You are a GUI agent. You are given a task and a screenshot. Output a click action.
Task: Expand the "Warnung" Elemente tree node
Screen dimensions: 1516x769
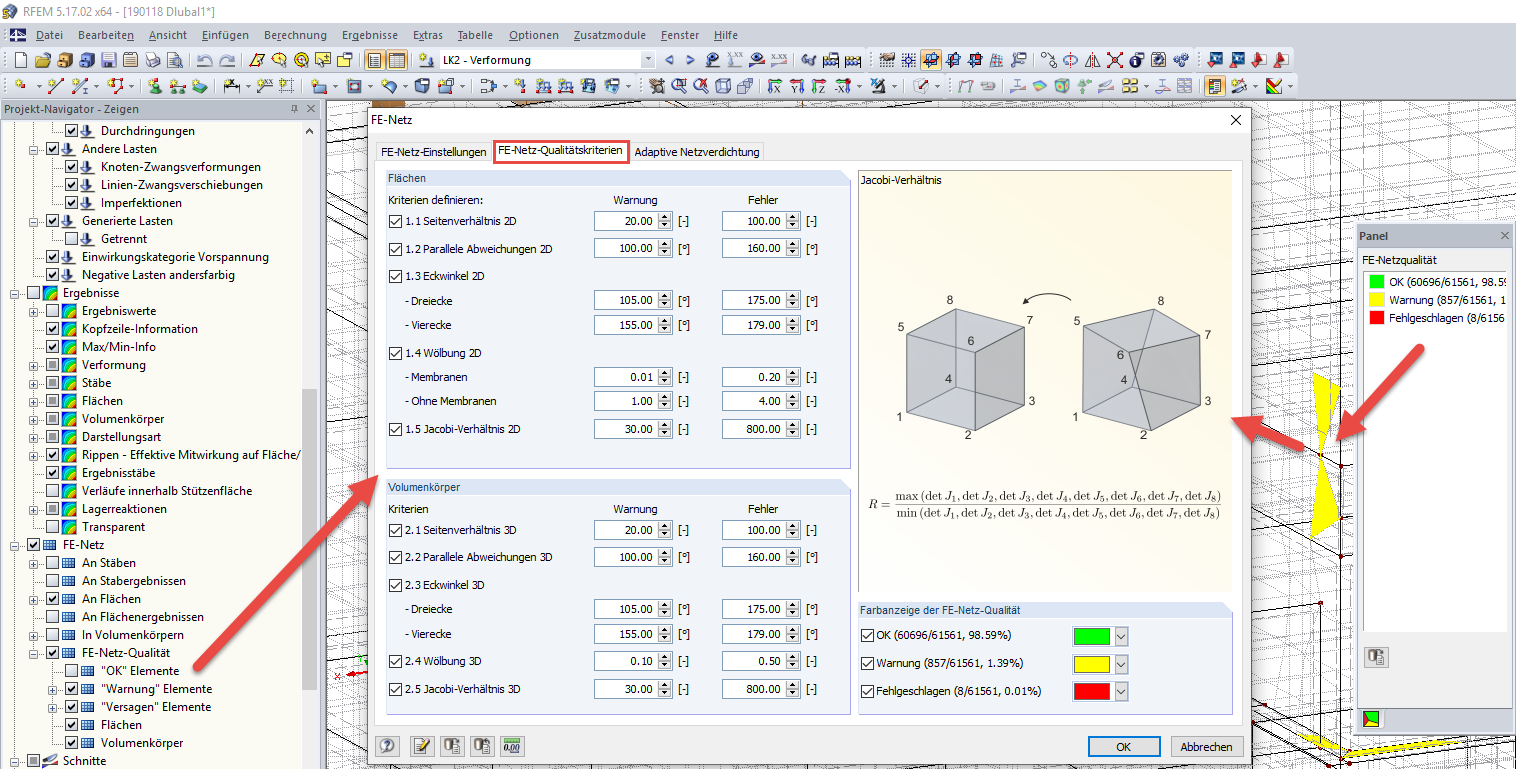53,689
